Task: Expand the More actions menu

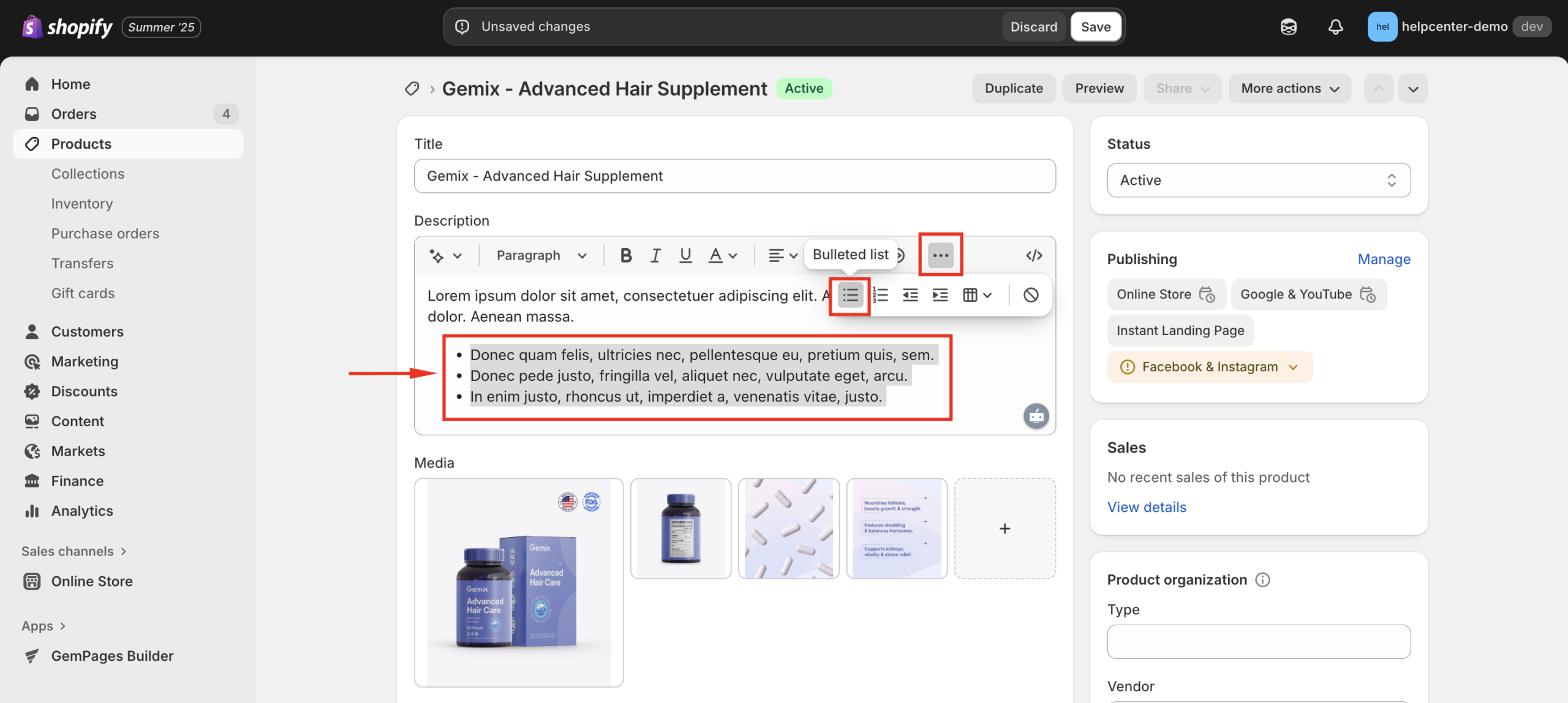Action: [x=1289, y=89]
